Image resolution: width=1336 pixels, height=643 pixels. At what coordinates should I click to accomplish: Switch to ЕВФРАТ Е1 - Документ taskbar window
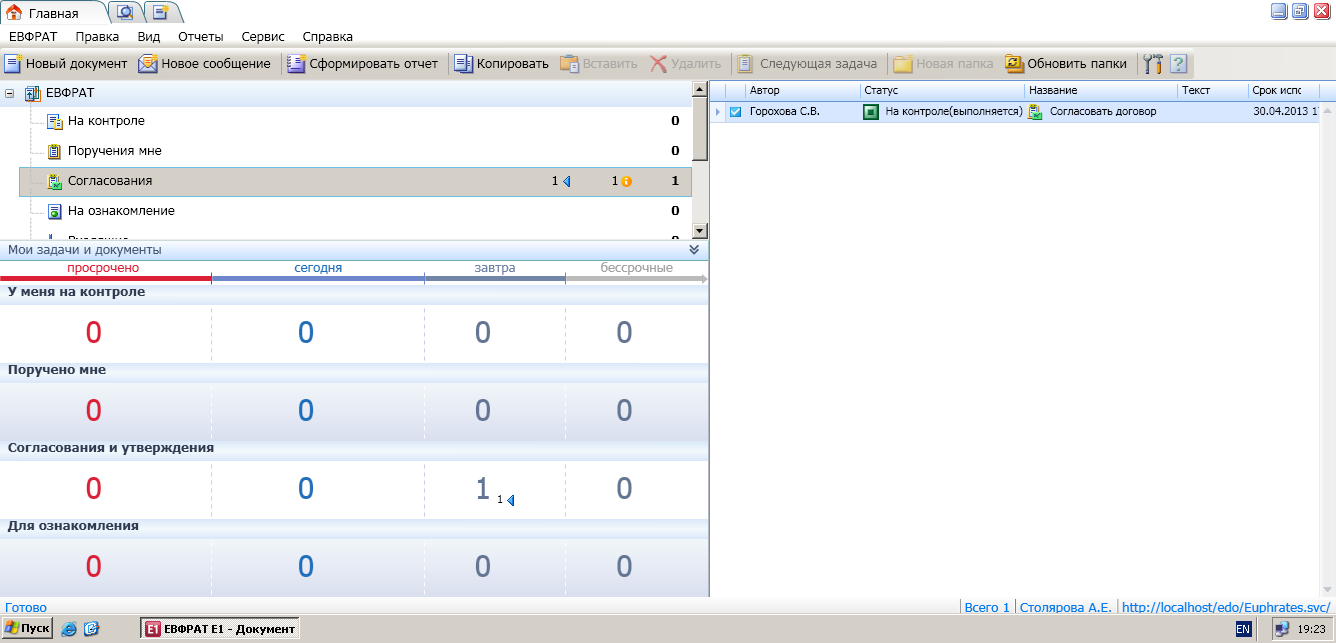pyautogui.click(x=221, y=628)
